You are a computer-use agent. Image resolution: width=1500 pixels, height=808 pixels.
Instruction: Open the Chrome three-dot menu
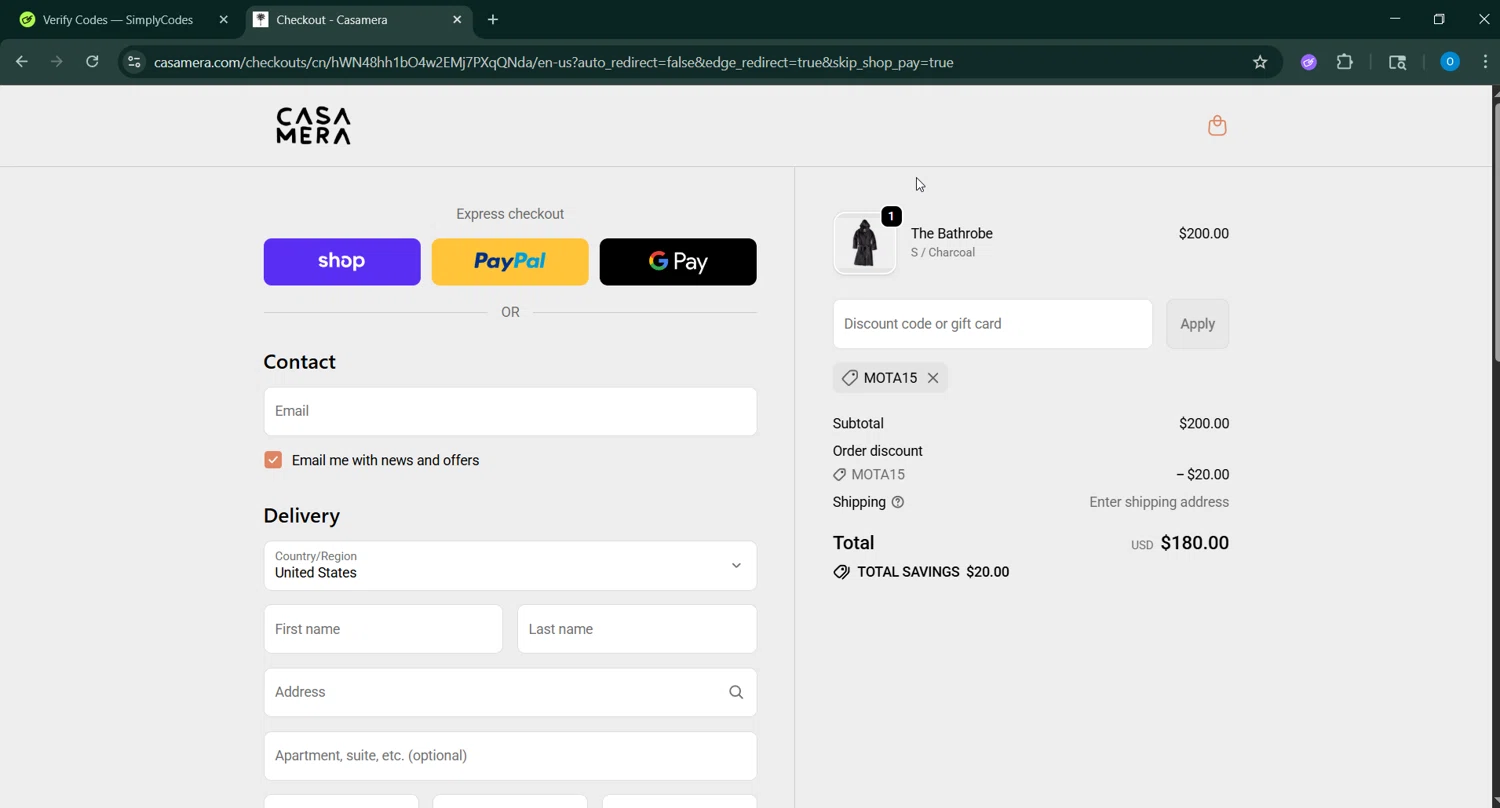(1485, 62)
